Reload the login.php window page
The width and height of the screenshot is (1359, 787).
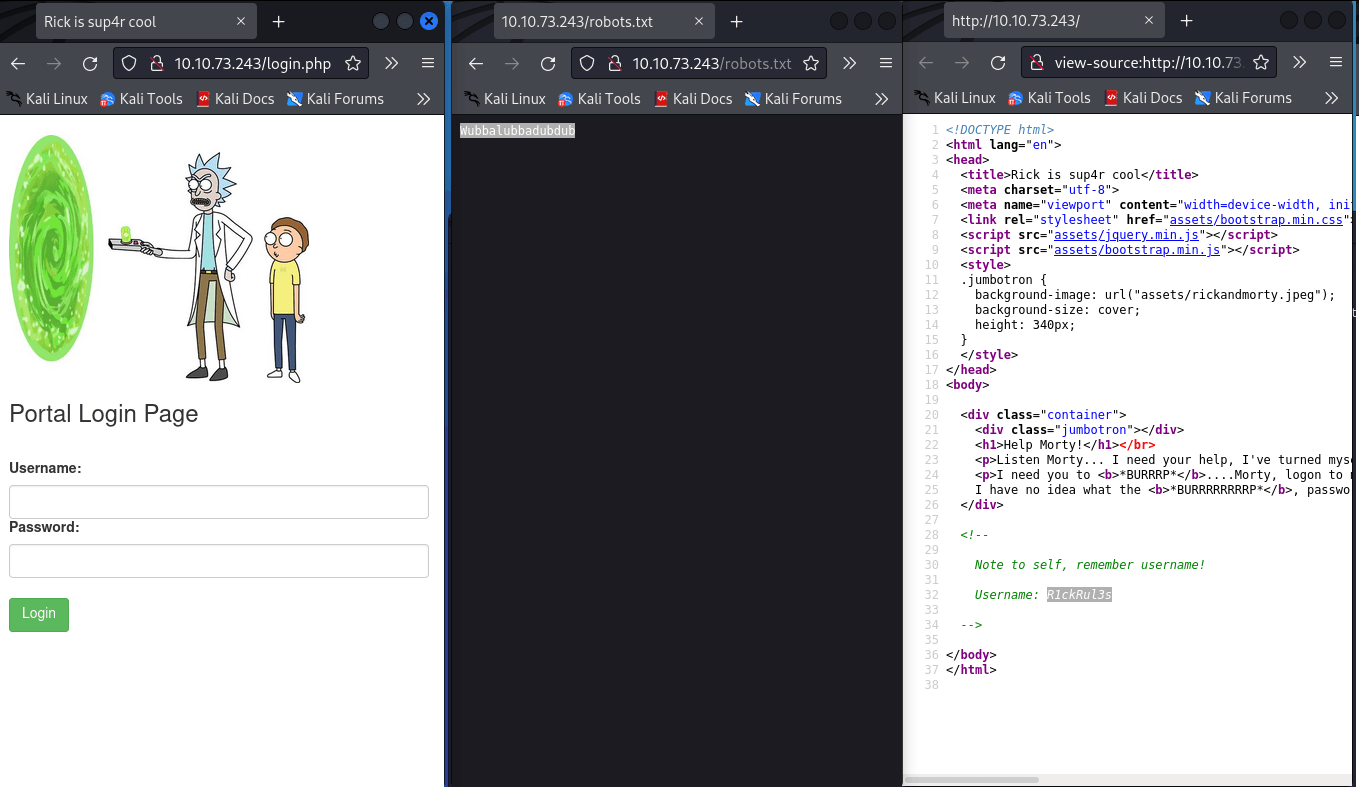[90, 63]
